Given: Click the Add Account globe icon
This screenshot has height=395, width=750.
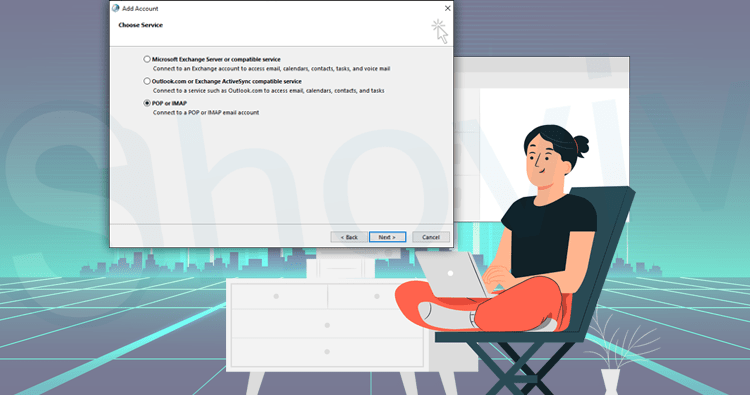Looking at the screenshot, I should point(115,8).
